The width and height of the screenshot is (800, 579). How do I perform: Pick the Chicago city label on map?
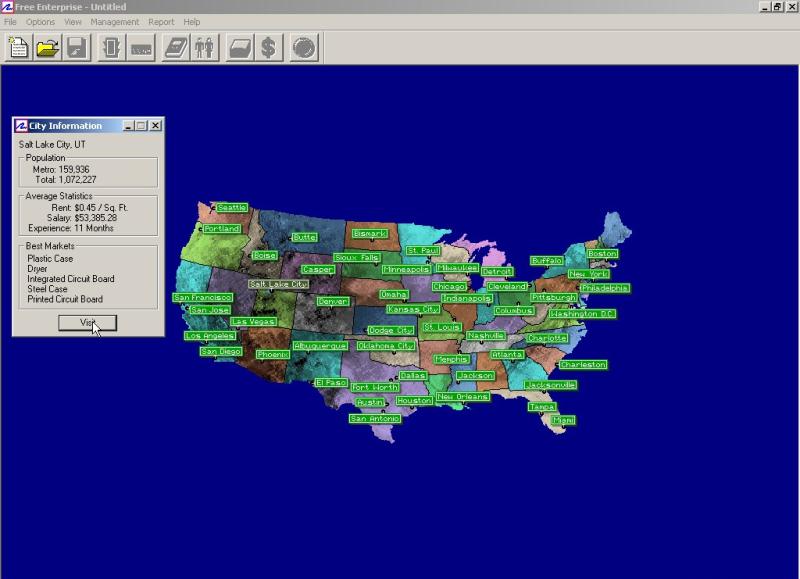point(449,287)
